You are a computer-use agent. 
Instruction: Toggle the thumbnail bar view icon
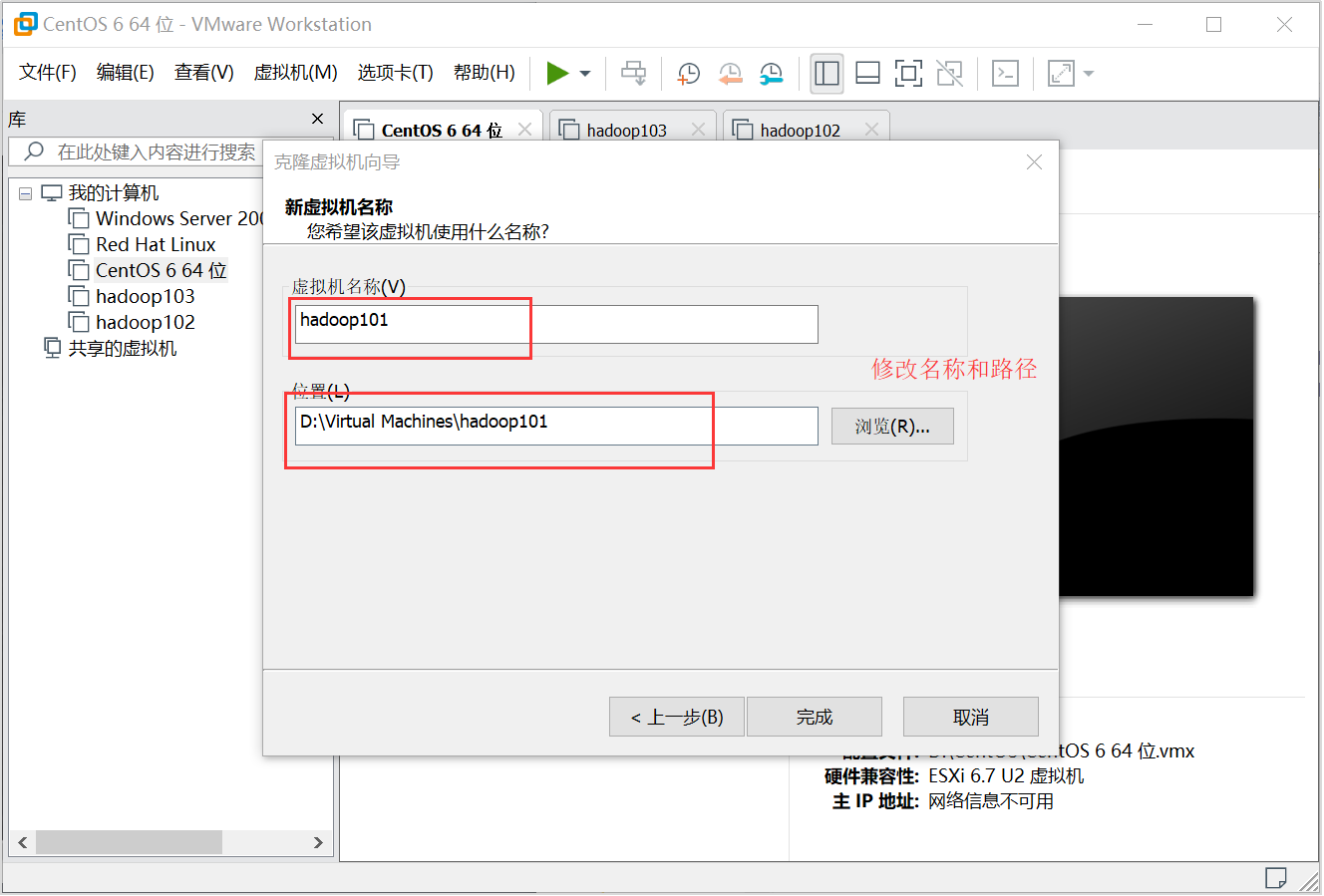(867, 73)
